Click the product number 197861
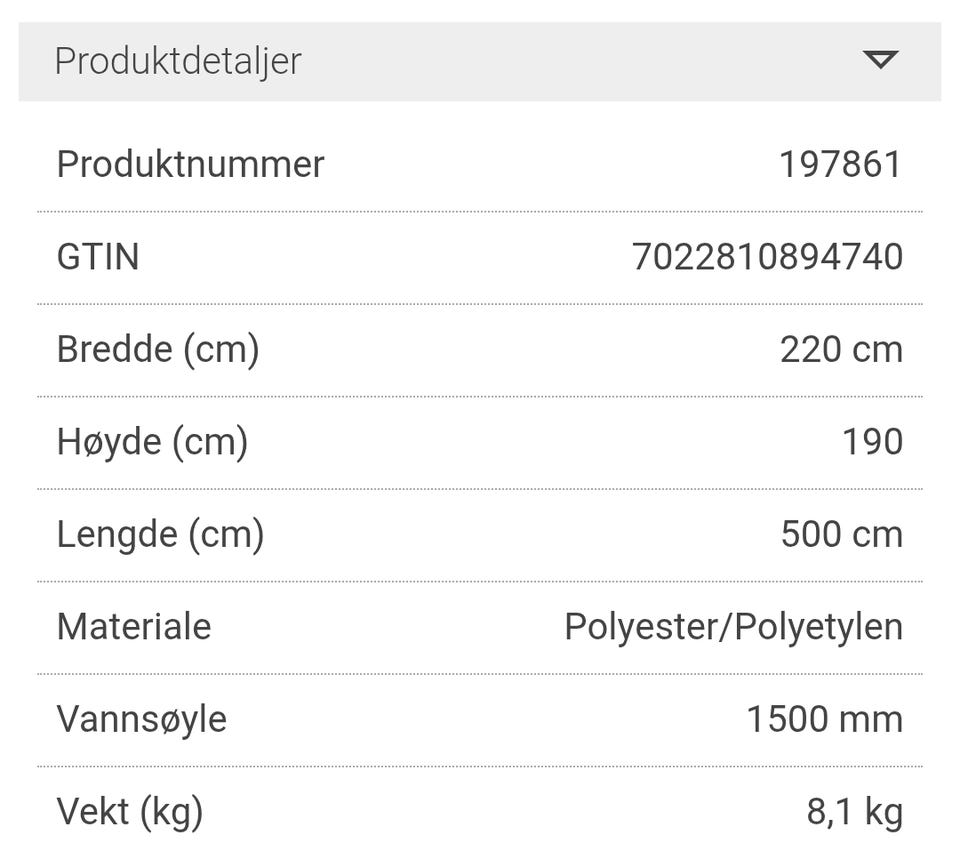This screenshot has width=960, height=851. tap(840, 164)
